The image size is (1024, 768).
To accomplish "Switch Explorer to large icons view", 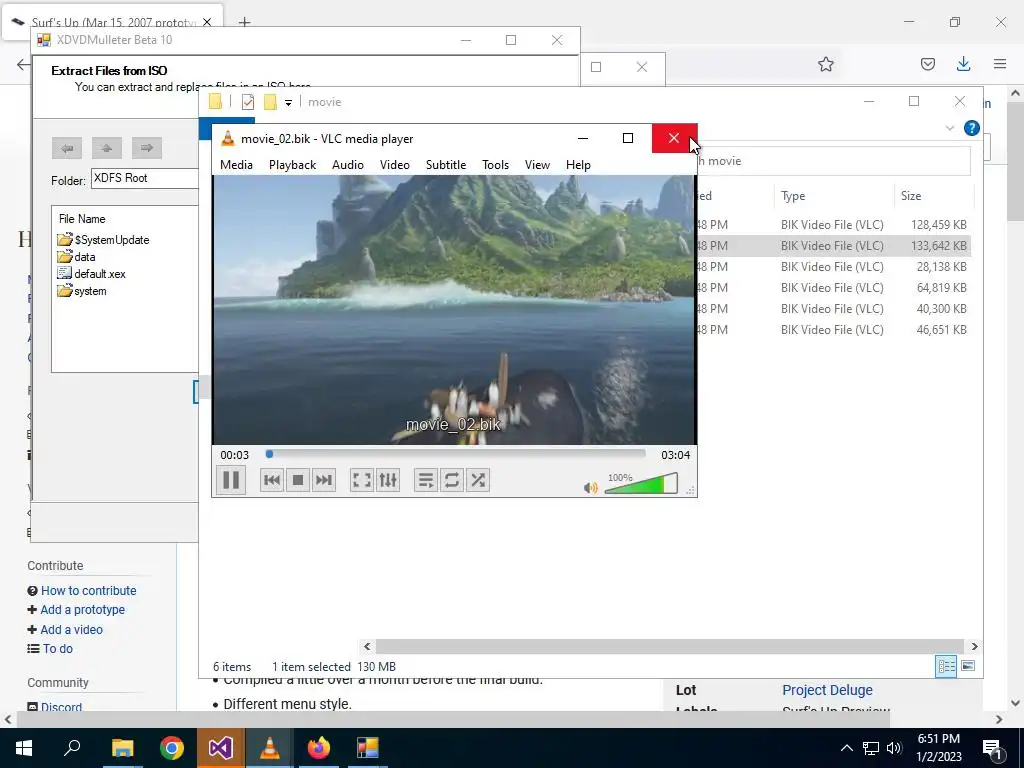I will tap(968, 666).
